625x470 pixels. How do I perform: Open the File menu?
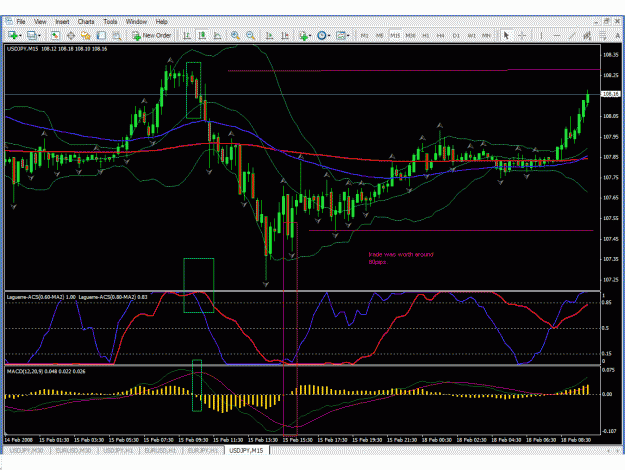coord(21,22)
